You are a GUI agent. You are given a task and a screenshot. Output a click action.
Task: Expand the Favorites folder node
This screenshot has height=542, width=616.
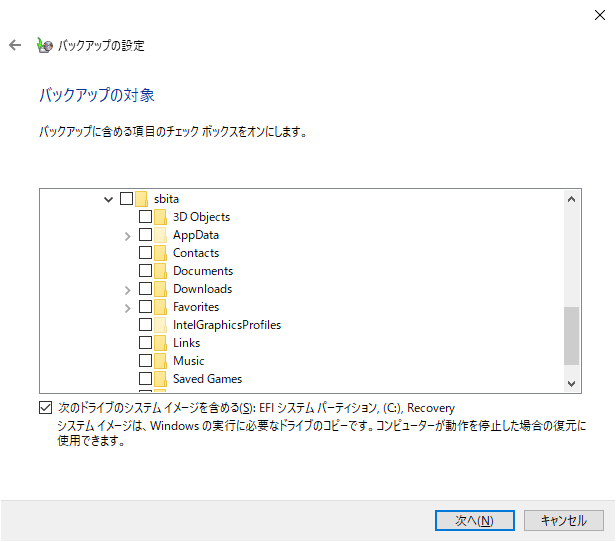127,308
